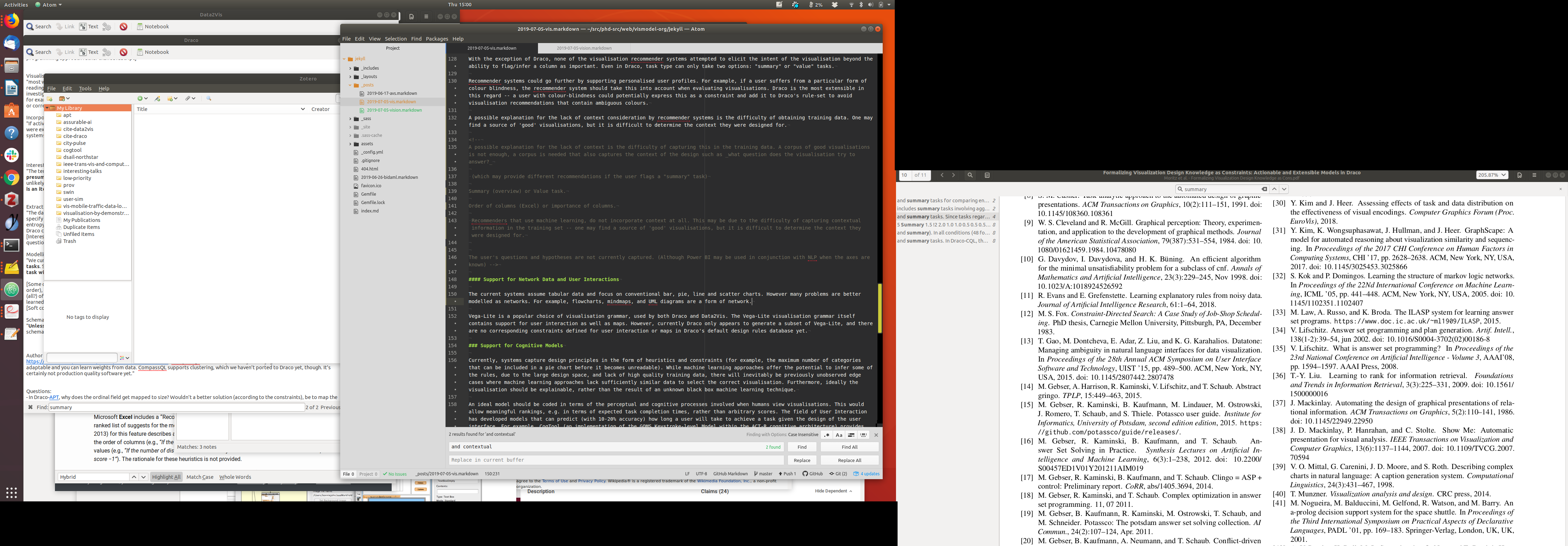Click Push 1 in the status bar

[x=787, y=474]
